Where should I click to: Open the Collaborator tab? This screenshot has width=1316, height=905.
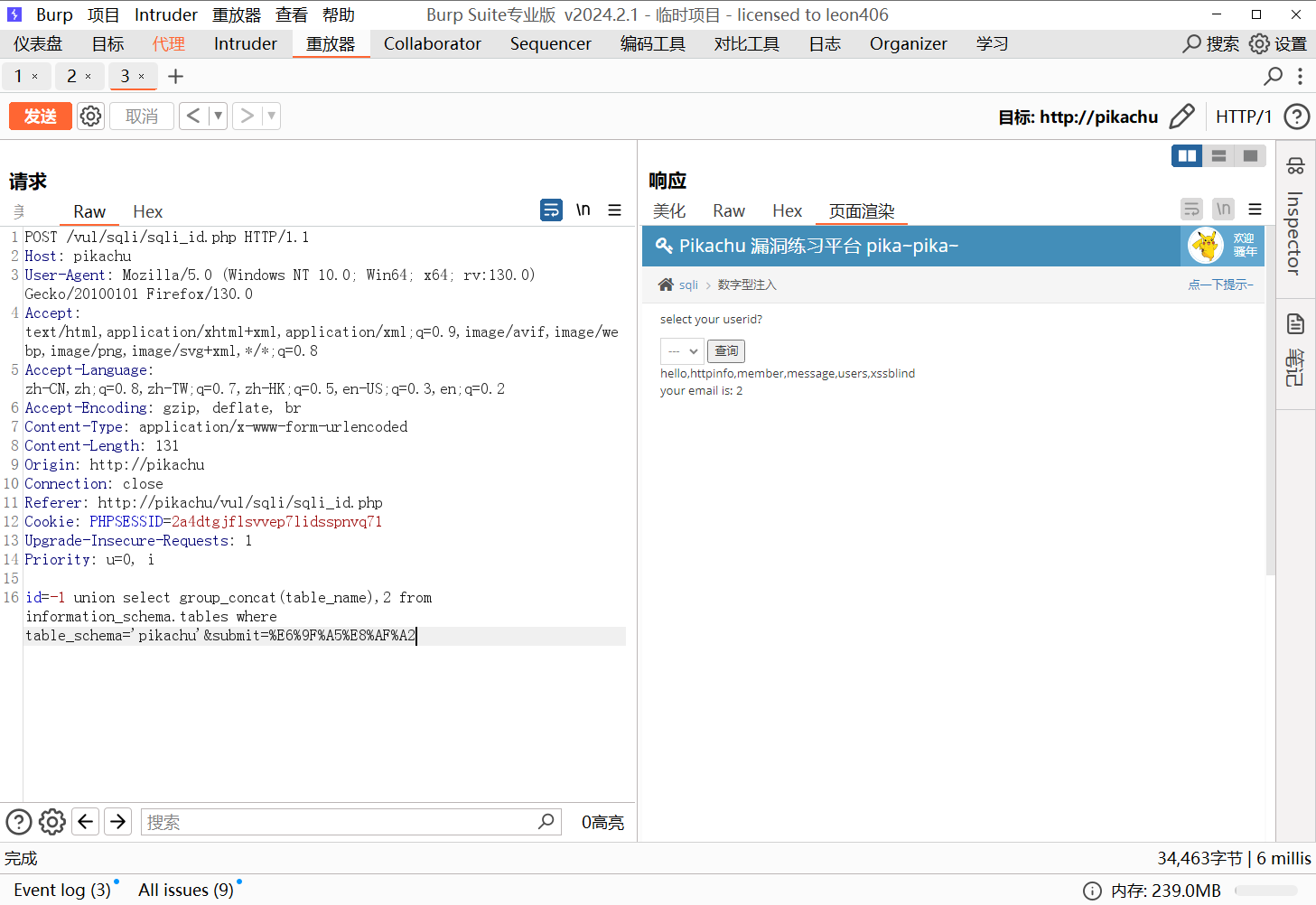coord(433,43)
